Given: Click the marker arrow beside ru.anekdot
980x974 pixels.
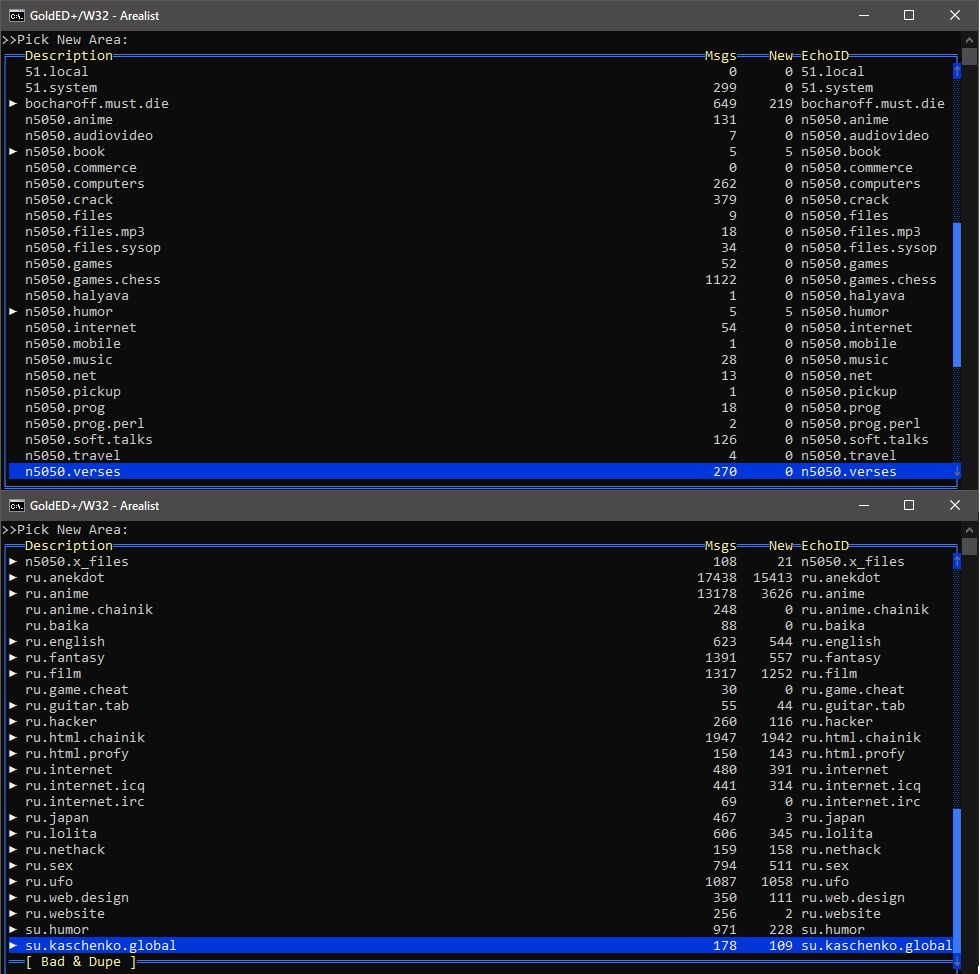Looking at the screenshot, I should point(12,578).
